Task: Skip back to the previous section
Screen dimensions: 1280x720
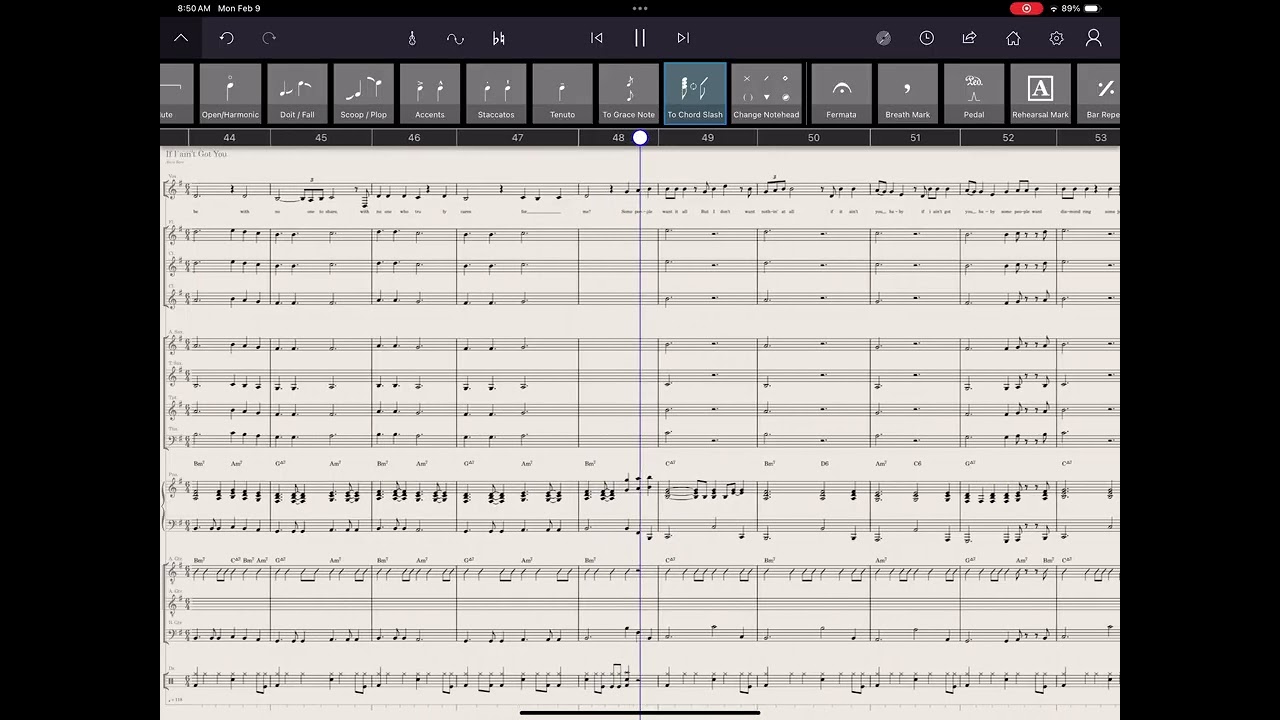Action: (597, 38)
